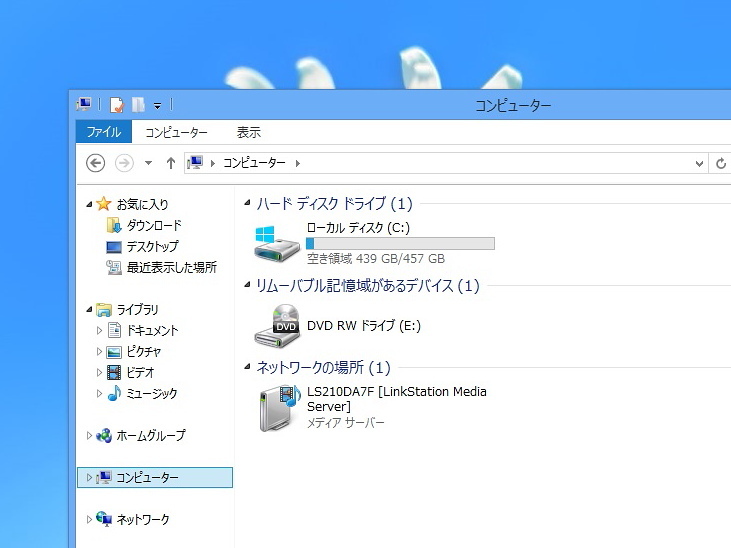The image size is (731, 548).
Task: Click the ハード ディスク ドライブ (1) group header
Action: pos(334,204)
